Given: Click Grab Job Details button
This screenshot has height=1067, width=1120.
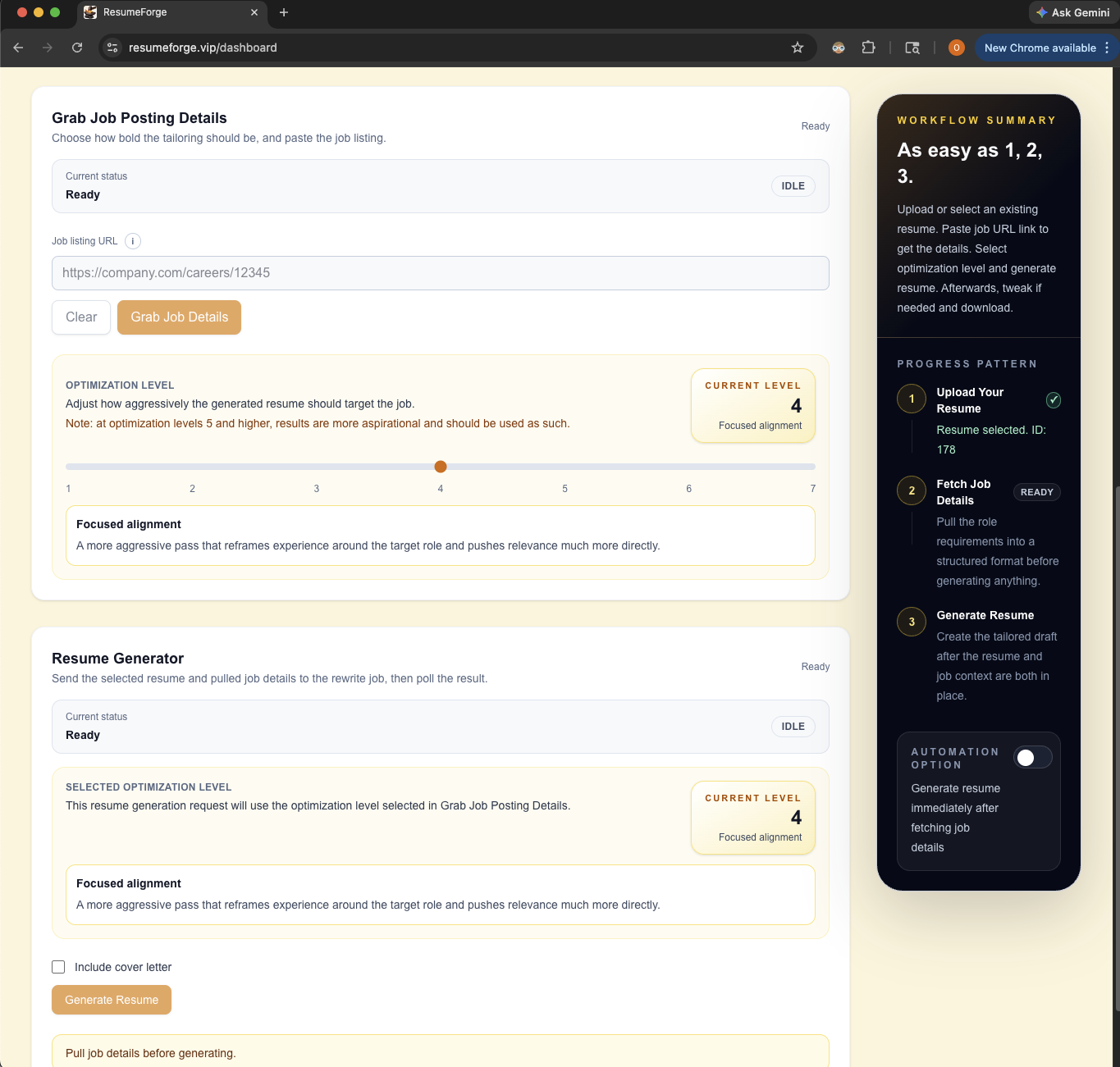Looking at the screenshot, I should [x=180, y=317].
